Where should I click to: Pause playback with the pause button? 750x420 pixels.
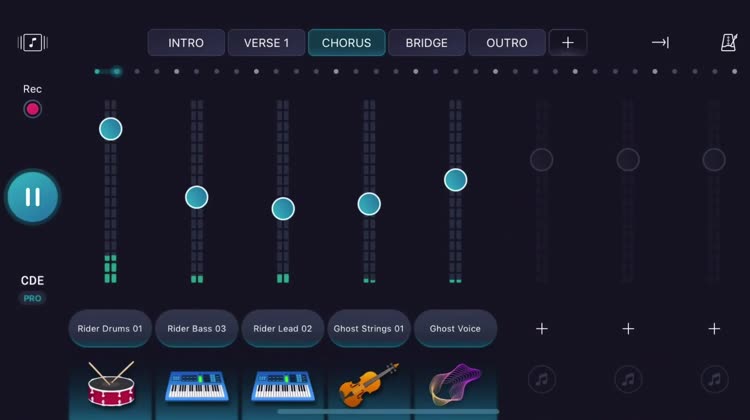pos(33,197)
